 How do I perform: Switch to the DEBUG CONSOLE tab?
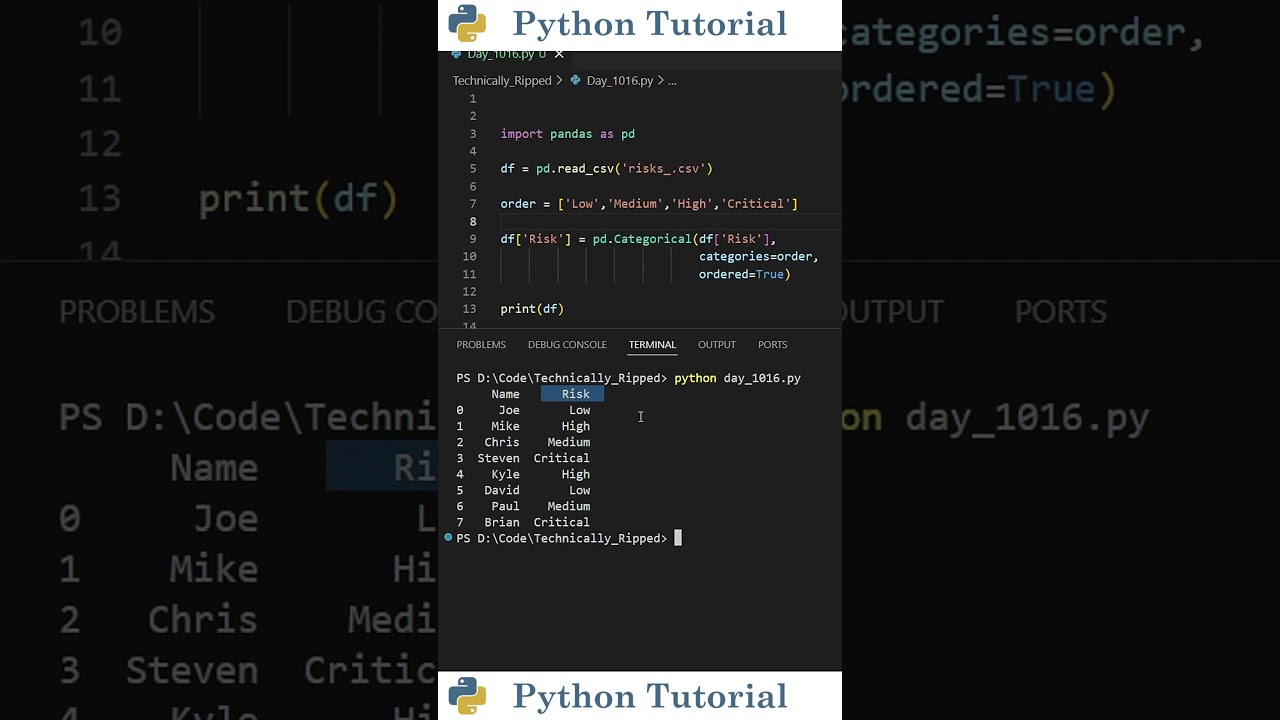(567, 344)
